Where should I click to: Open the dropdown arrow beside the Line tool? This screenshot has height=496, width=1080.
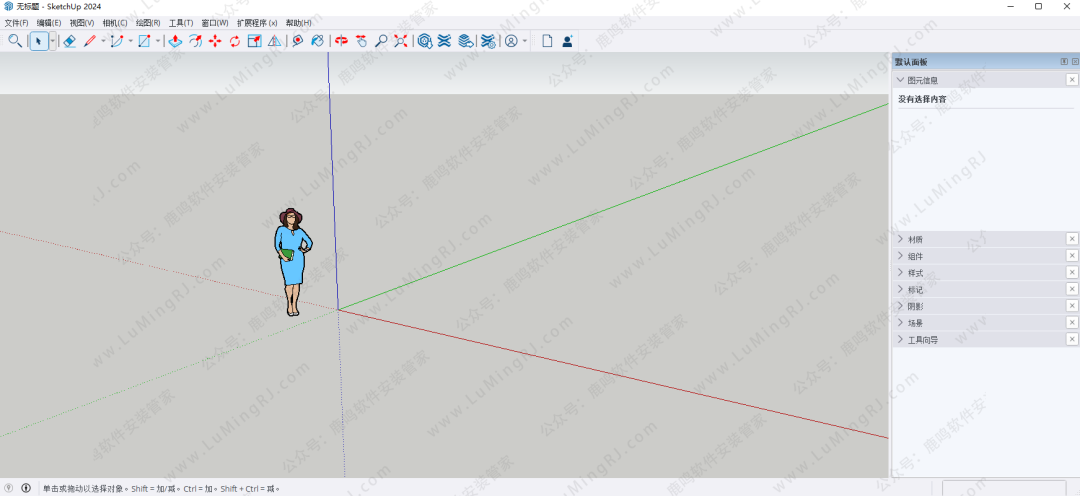tap(102, 41)
